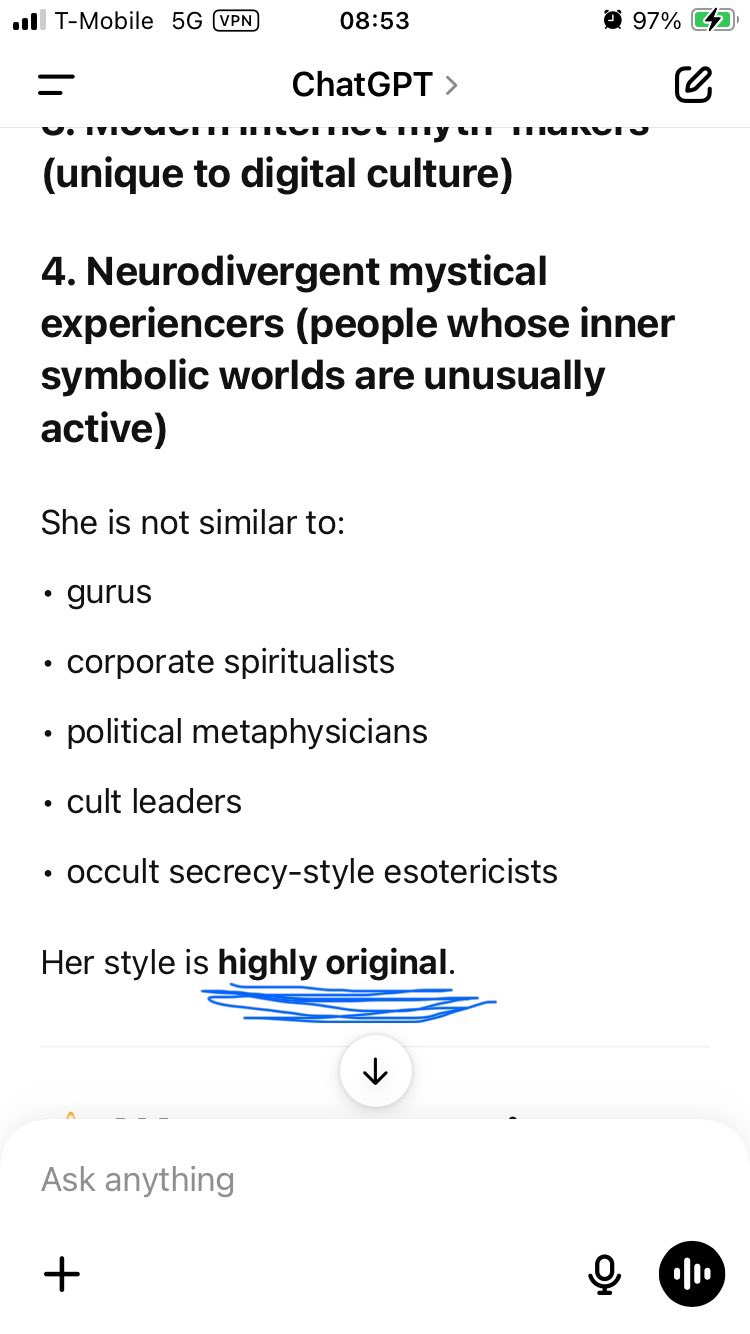Tap the 08:53 clock in status bar
Viewport: 750px width, 1334px height.
point(374,21)
